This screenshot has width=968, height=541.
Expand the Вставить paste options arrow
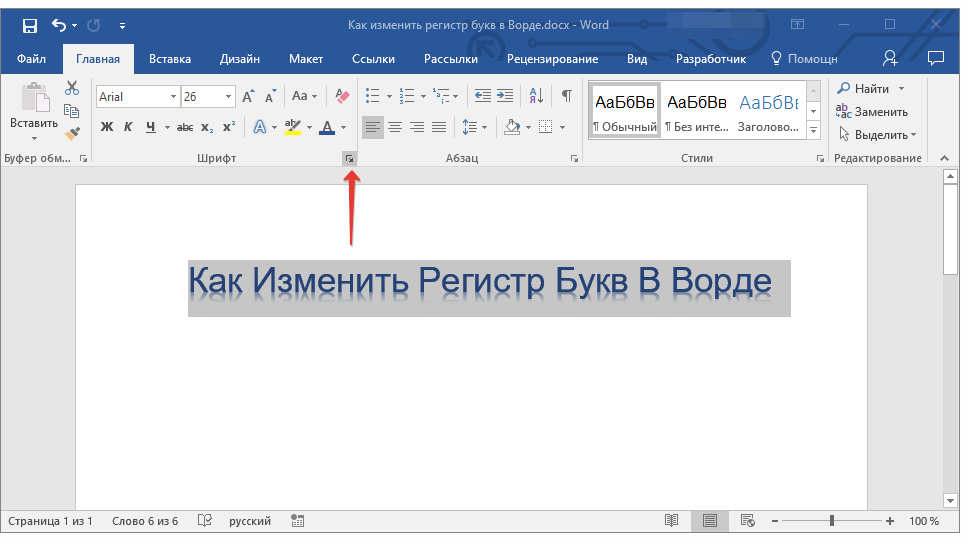coord(34,138)
